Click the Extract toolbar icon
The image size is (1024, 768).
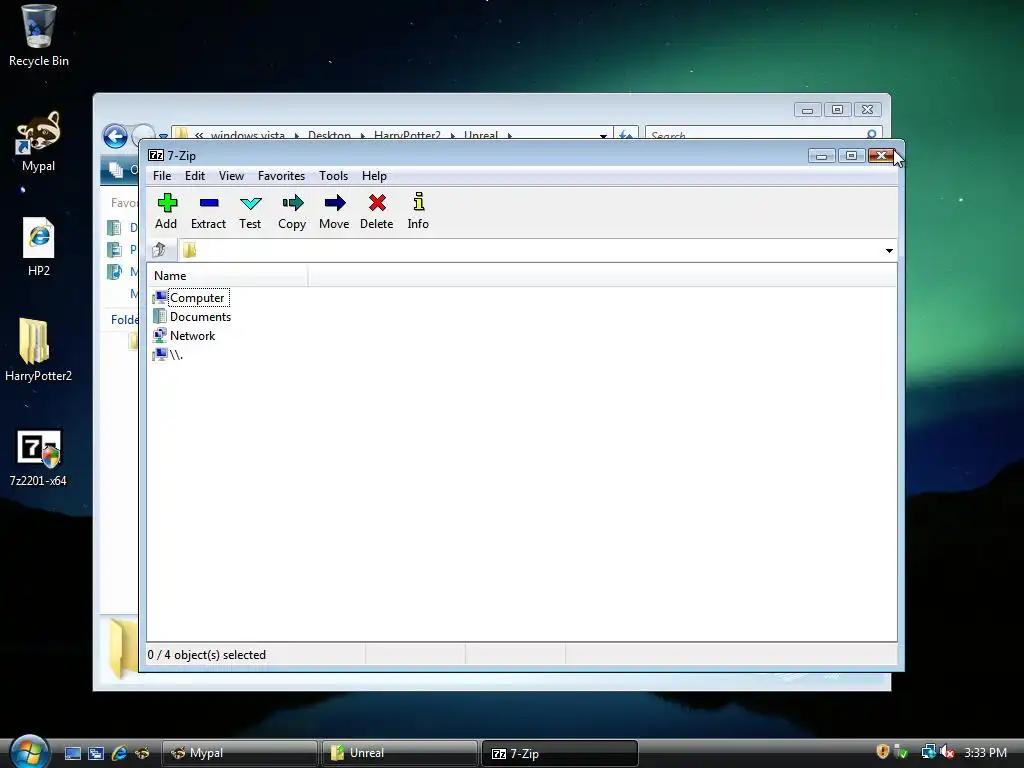(x=208, y=211)
